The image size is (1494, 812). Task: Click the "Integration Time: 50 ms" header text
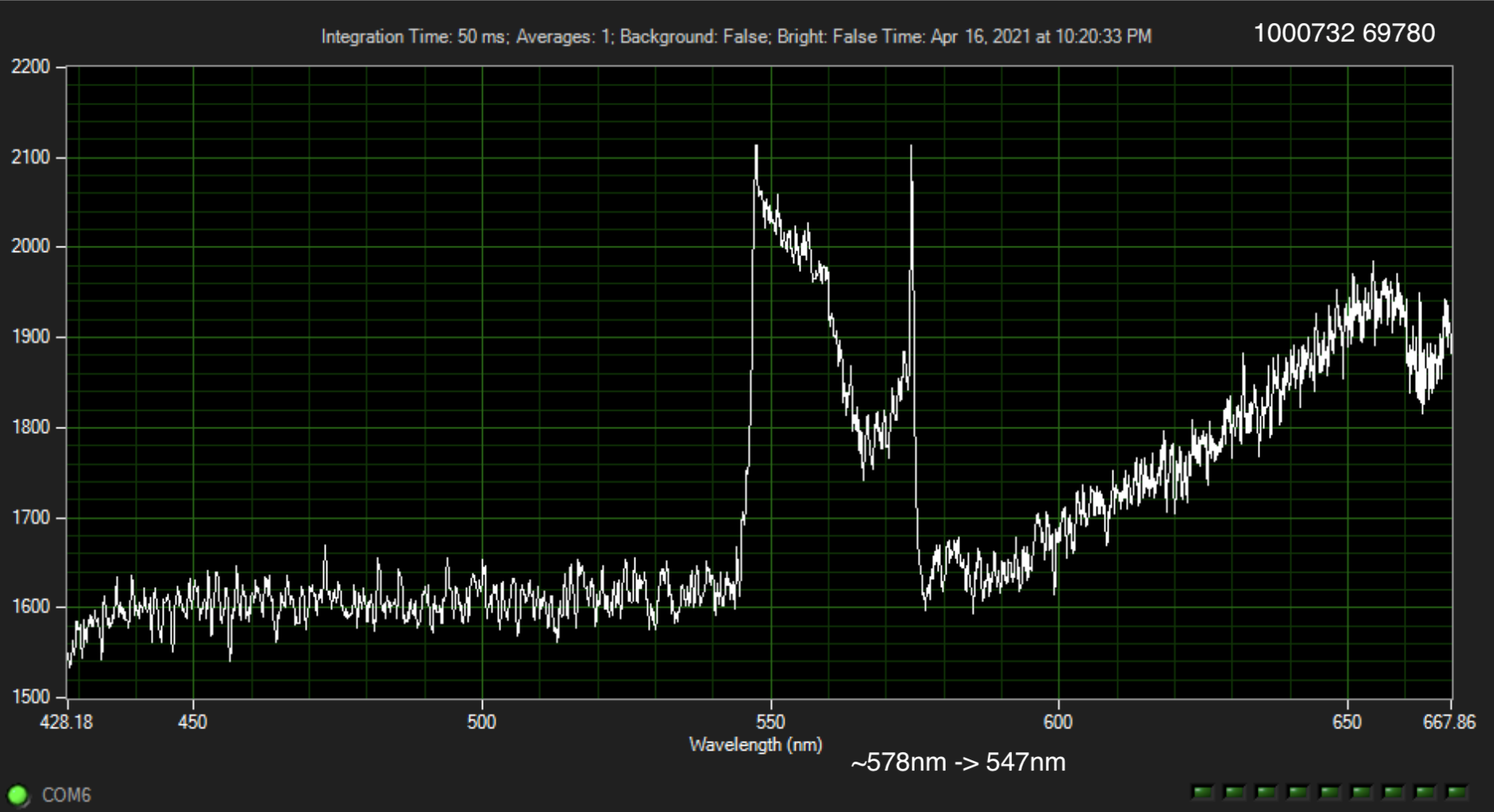pos(415,37)
